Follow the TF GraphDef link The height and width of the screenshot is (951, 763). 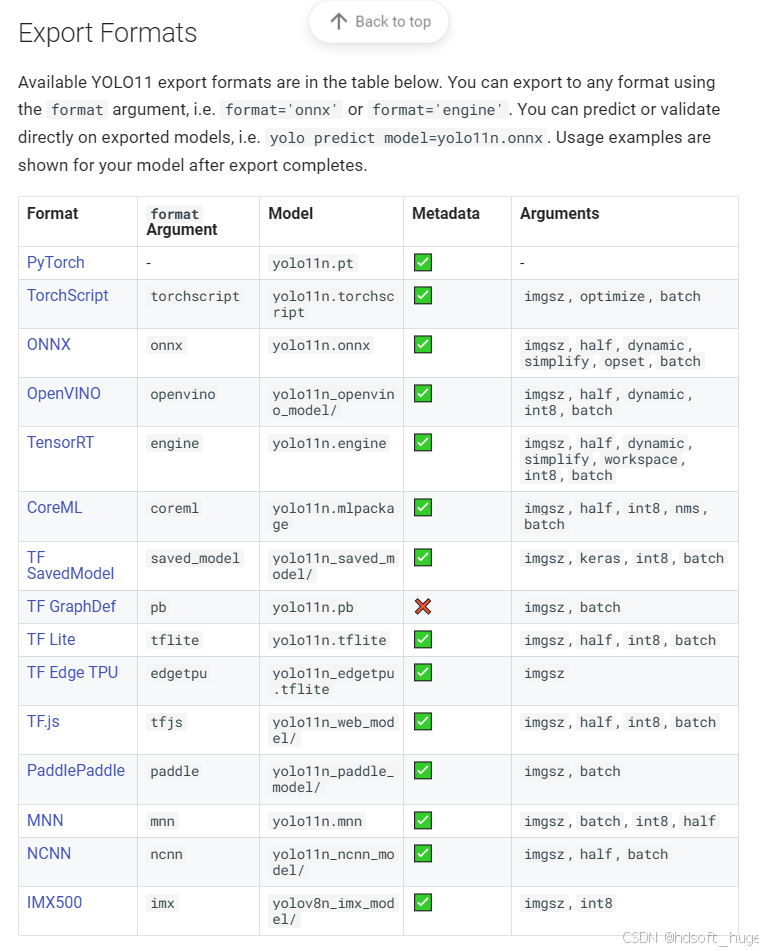72,607
